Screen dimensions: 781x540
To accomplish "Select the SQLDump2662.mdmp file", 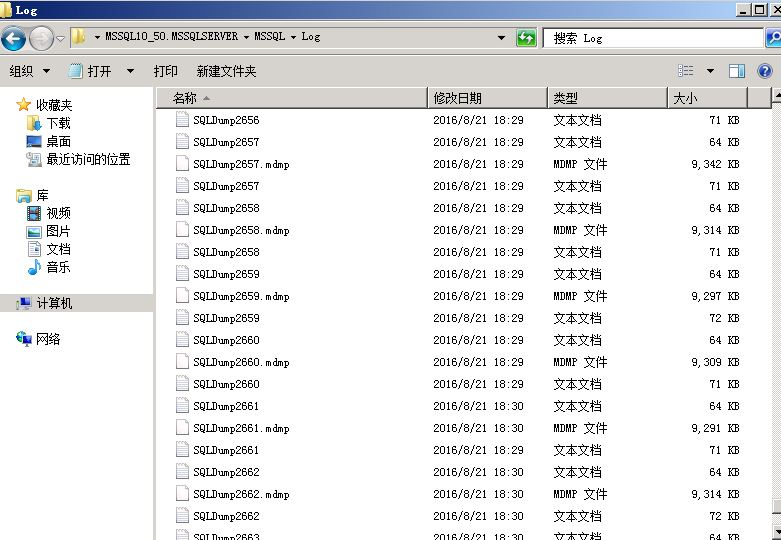I will (x=241, y=494).
